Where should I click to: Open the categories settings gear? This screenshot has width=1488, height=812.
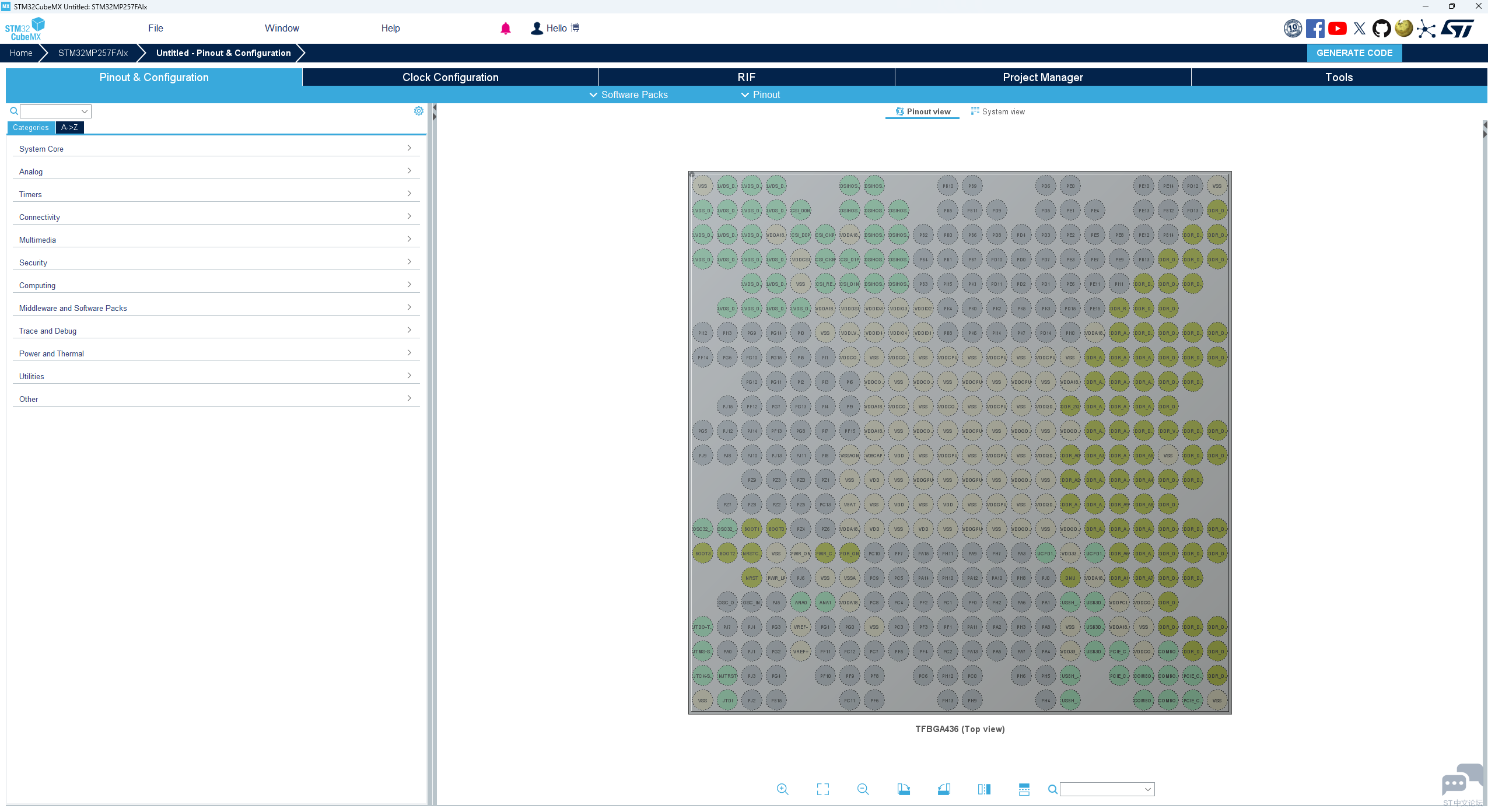coord(419,111)
